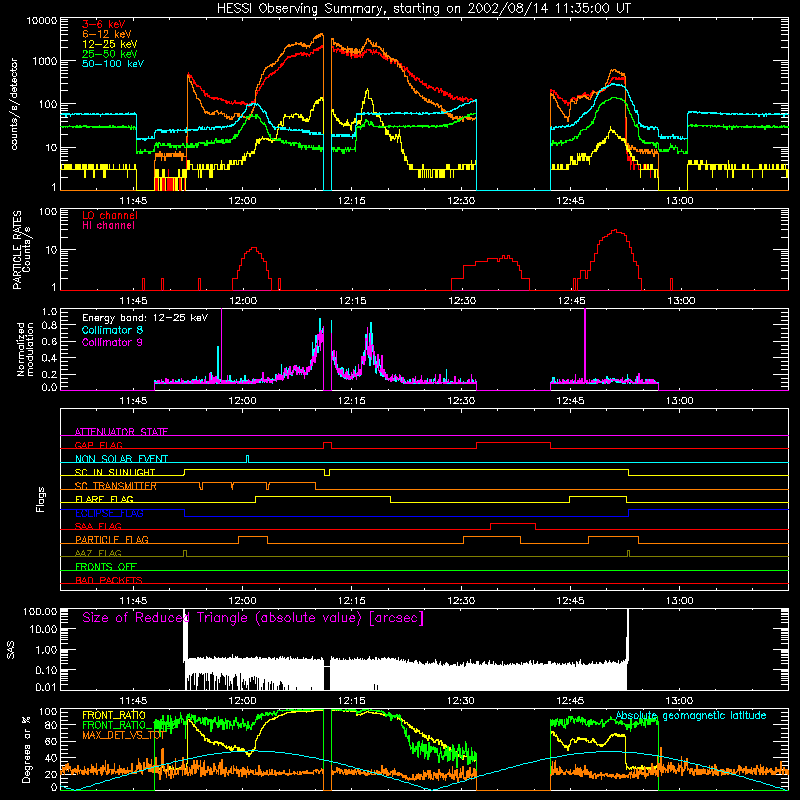
Task: Click the raised FLARE_FLAG segment near 12:10
Action: [323, 496]
